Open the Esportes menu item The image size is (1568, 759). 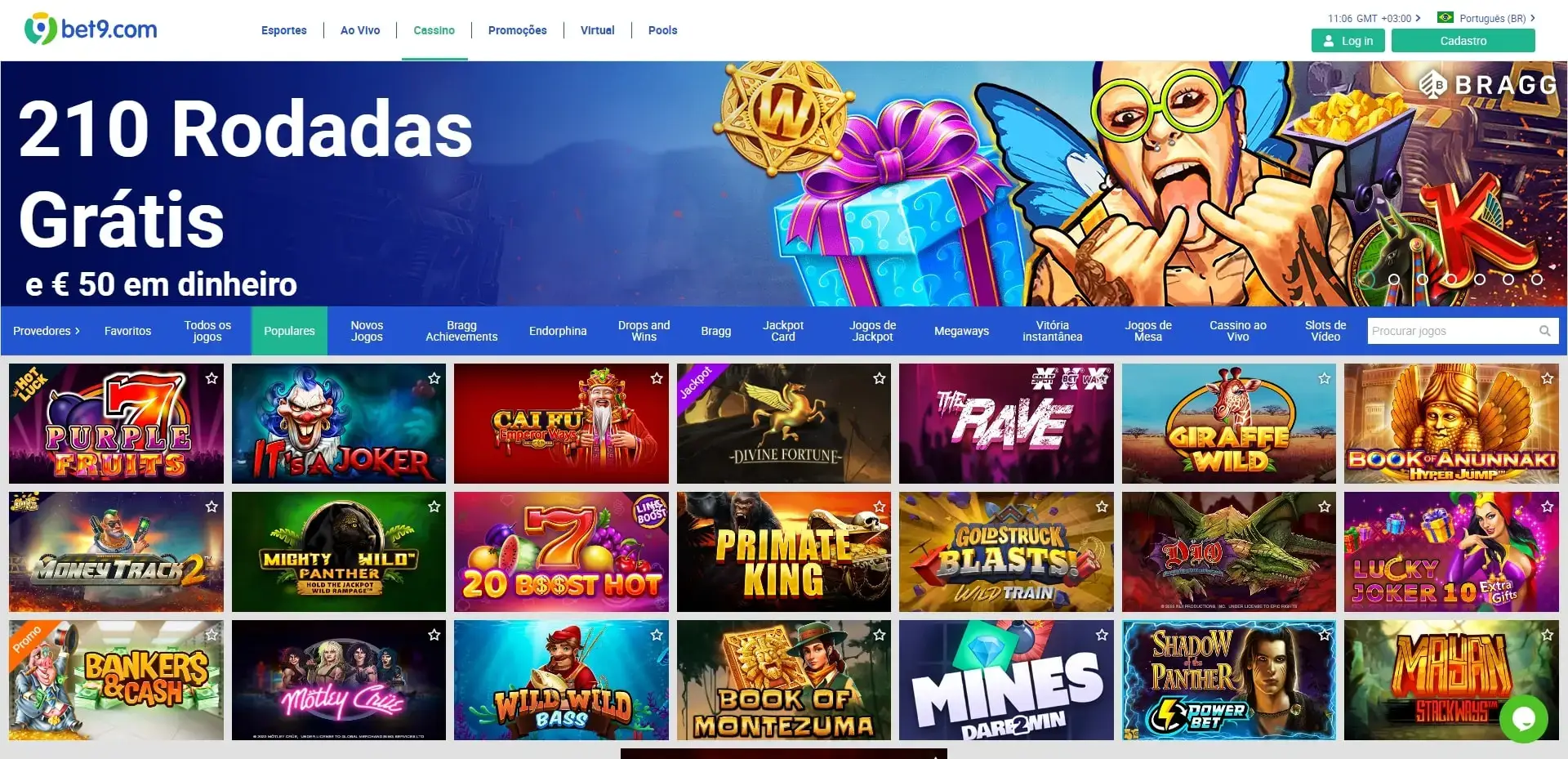click(x=283, y=30)
